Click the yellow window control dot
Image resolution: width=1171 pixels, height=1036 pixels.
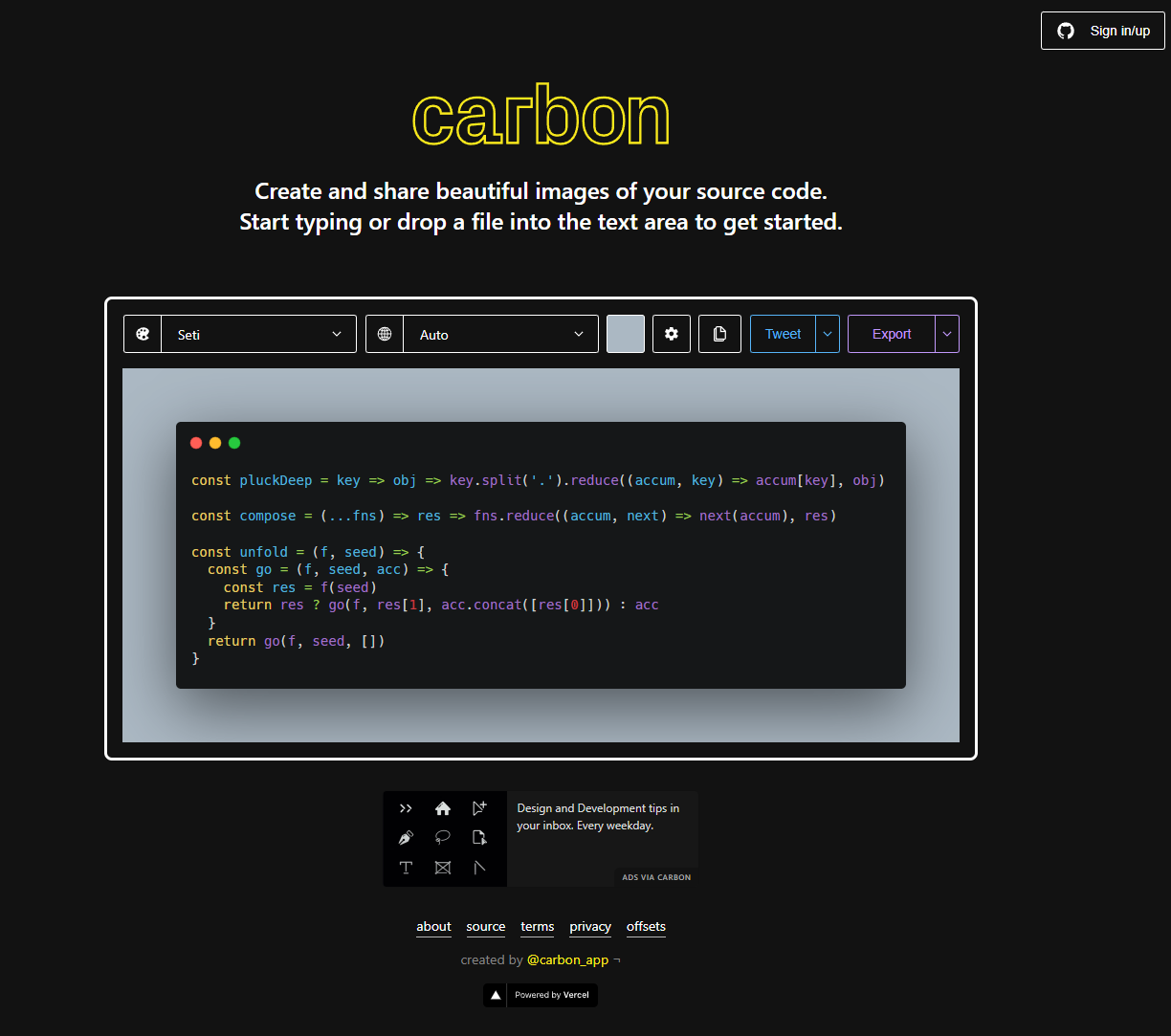(x=215, y=443)
